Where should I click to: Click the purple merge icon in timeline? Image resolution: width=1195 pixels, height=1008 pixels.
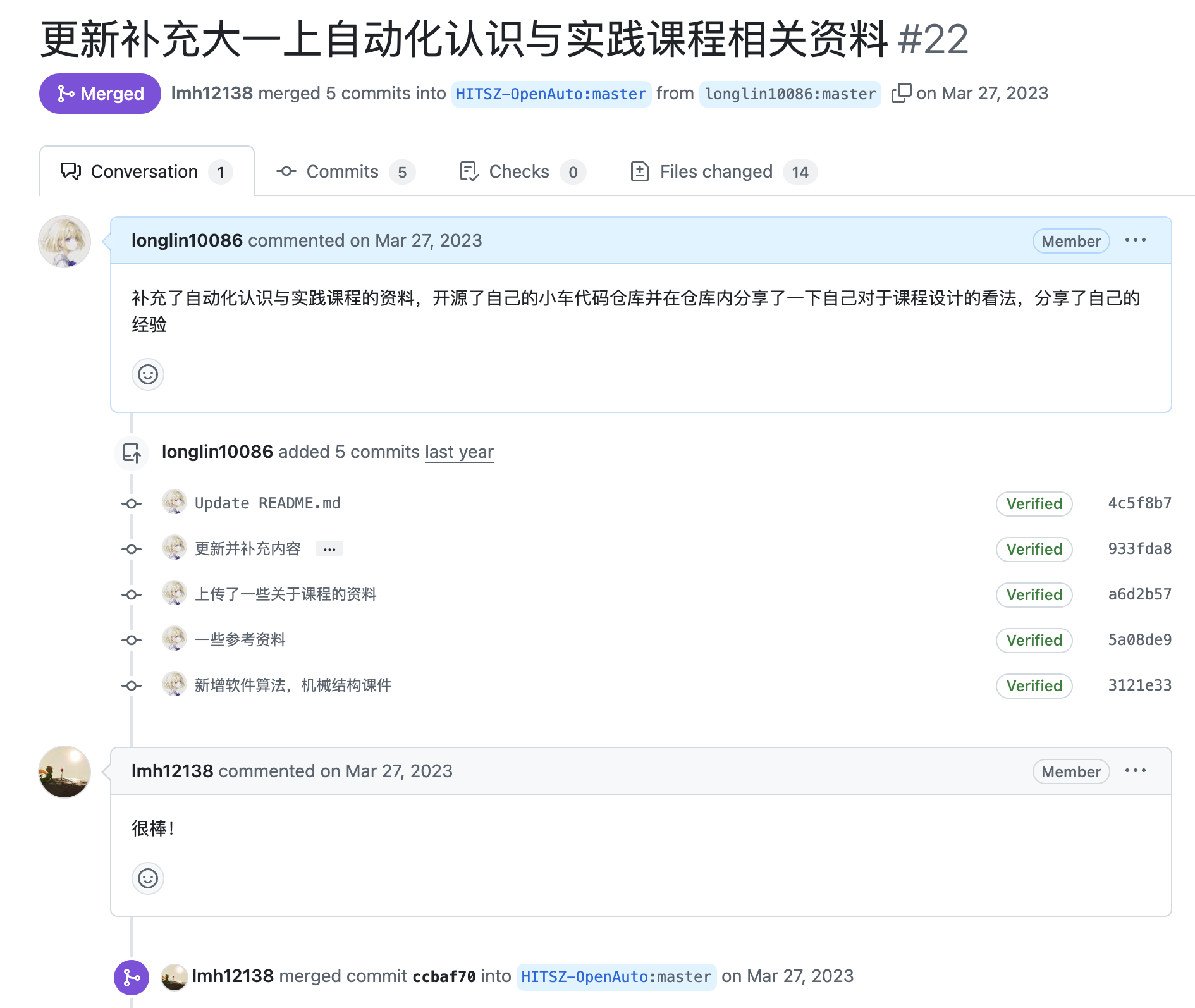[132, 978]
